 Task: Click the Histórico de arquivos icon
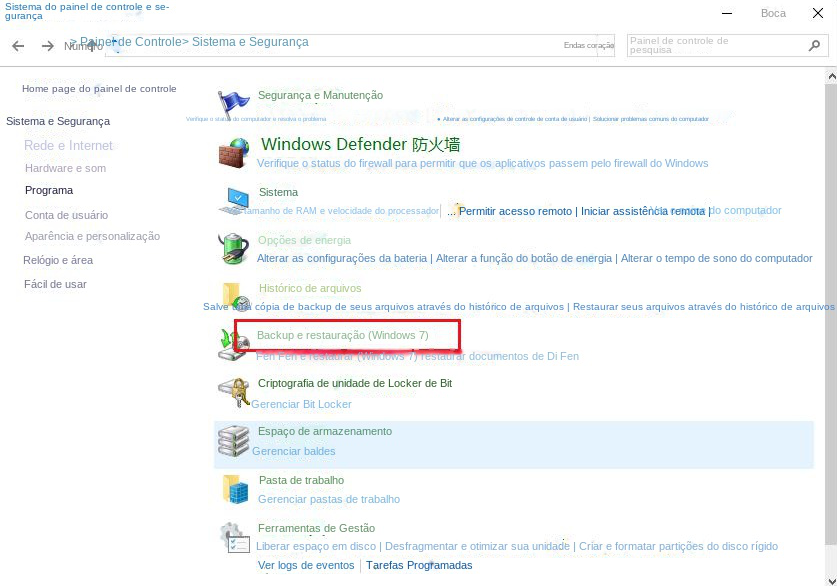(x=234, y=295)
